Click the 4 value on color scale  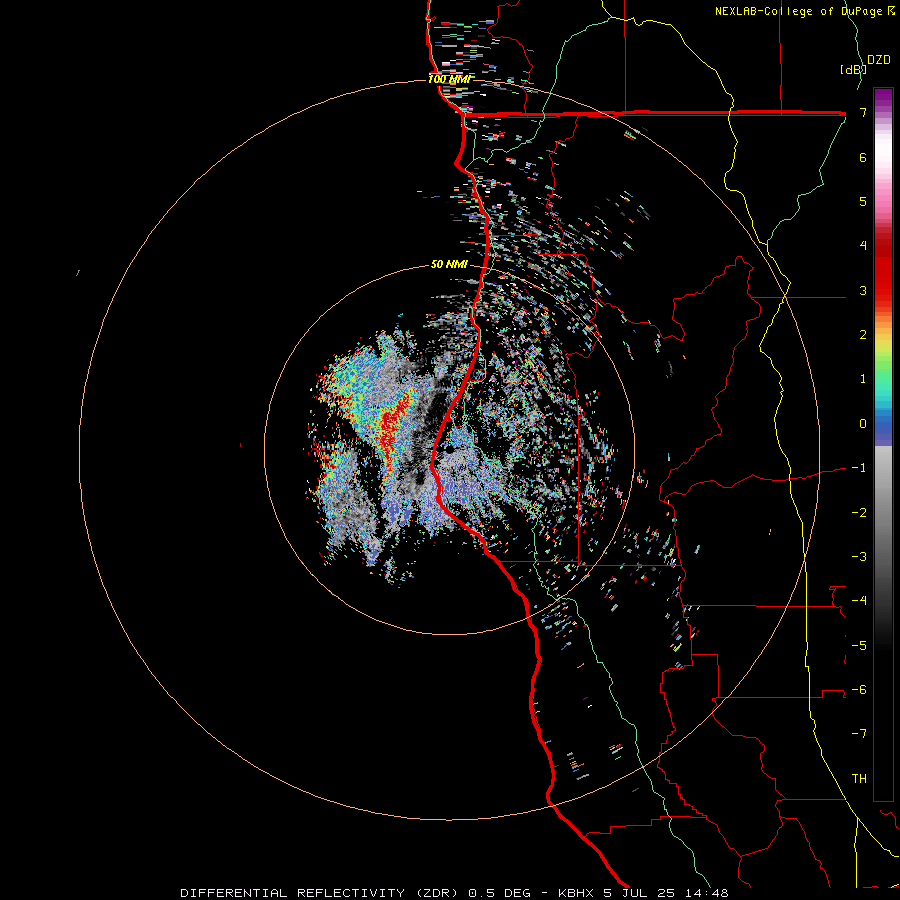(x=863, y=246)
